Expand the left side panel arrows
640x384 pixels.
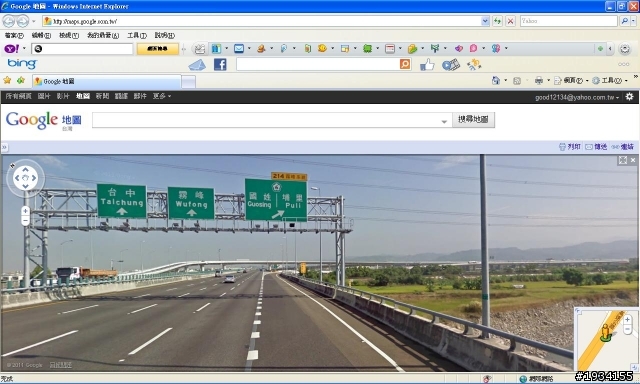(4, 147)
